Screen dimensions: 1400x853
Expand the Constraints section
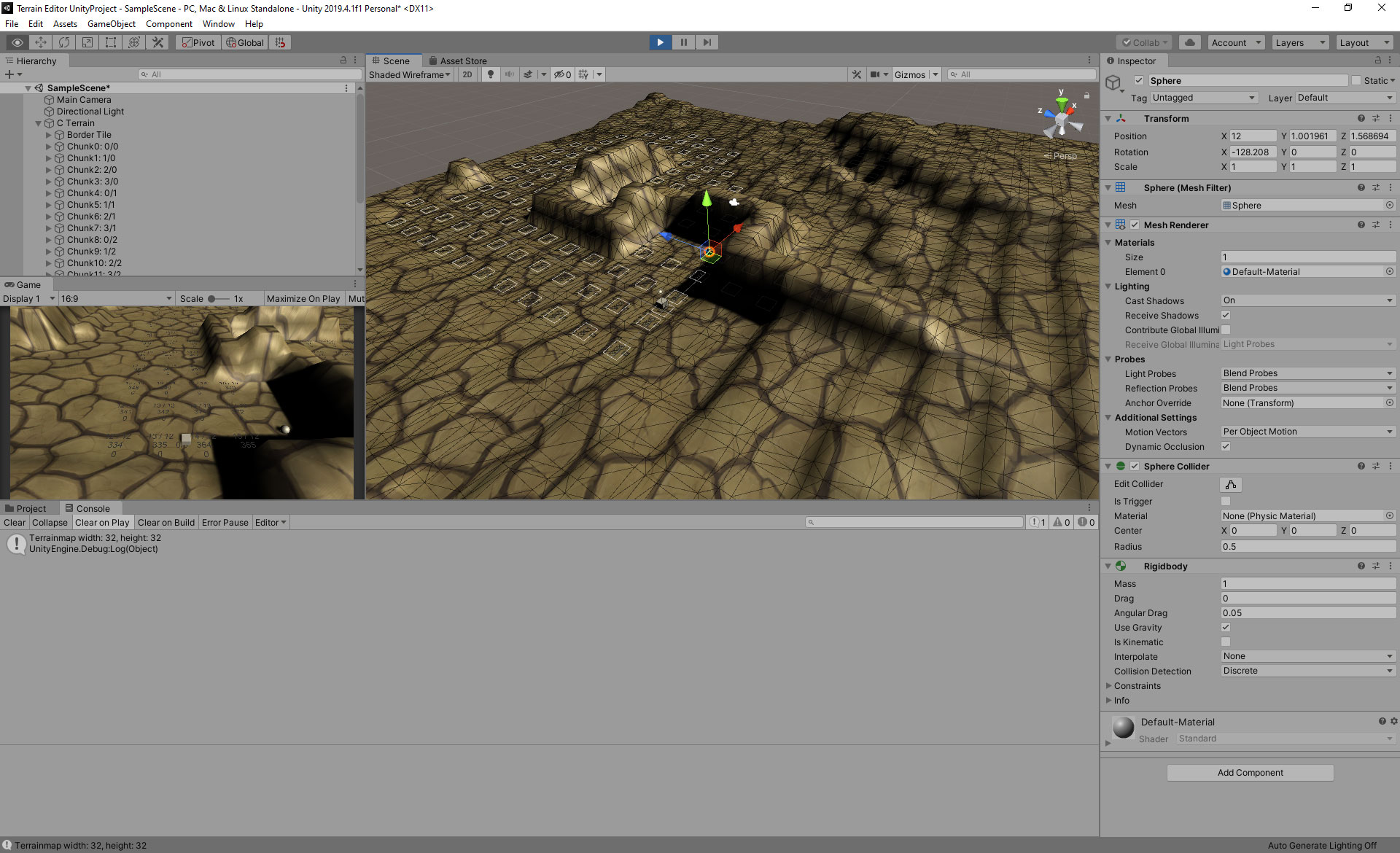pos(1109,685)
